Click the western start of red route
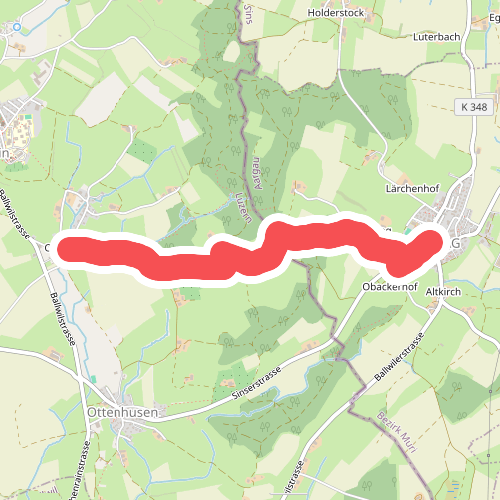 tap(67, 249)
